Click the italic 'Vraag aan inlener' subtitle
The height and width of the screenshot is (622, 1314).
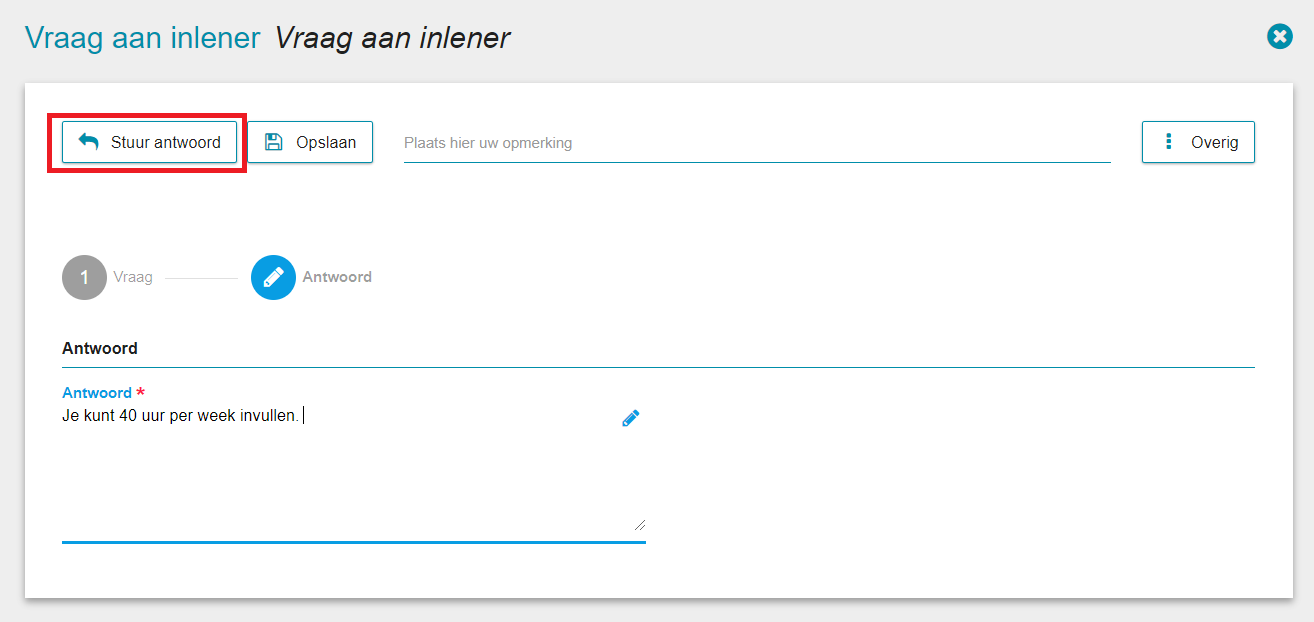click(x=392, y=38)
